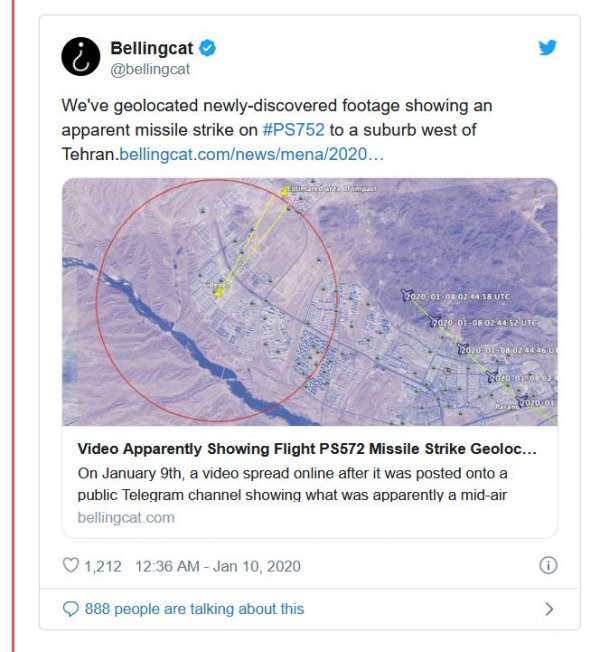The height and width of the screenshot is (652, 600).
Task: Click the blue verified badge
Action: pyautogui.click(x=207, y=48)
